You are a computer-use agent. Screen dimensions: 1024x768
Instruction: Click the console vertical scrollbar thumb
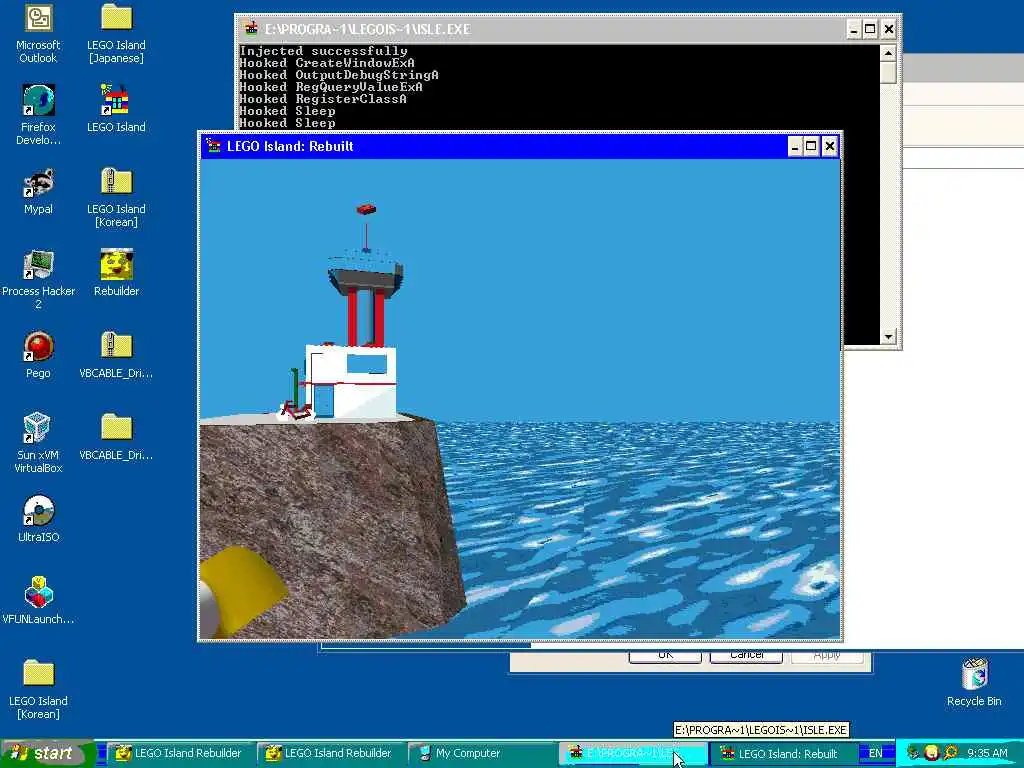[x=888, y=72]
